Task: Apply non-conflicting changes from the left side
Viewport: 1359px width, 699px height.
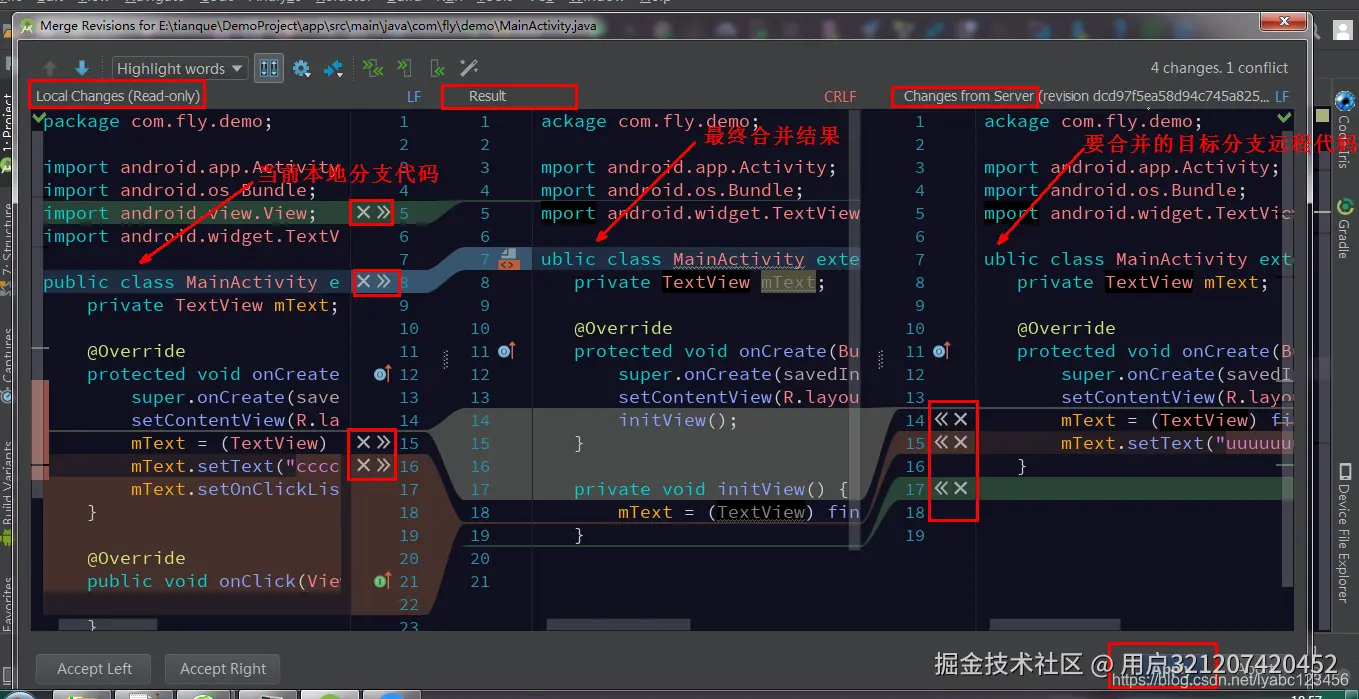Action: coord(404,67)
